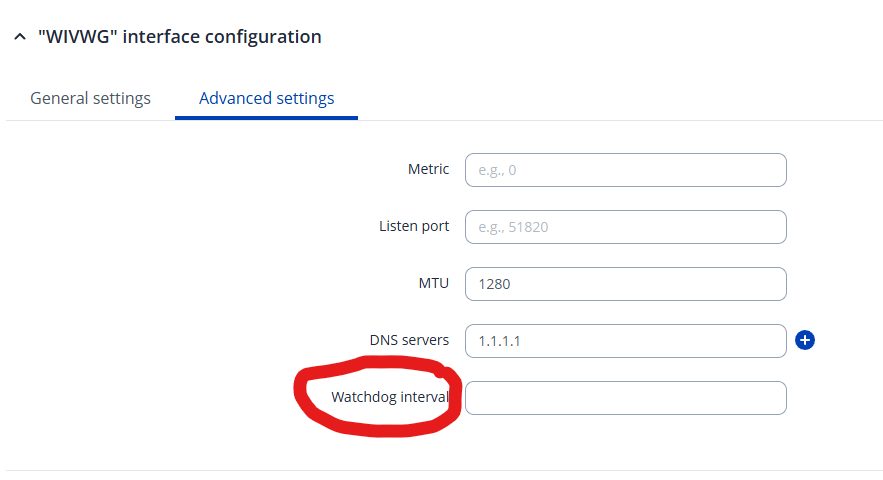The image size is (883, 480).
Task: Click into the Listen port field
Action: [x=625, y=227]
